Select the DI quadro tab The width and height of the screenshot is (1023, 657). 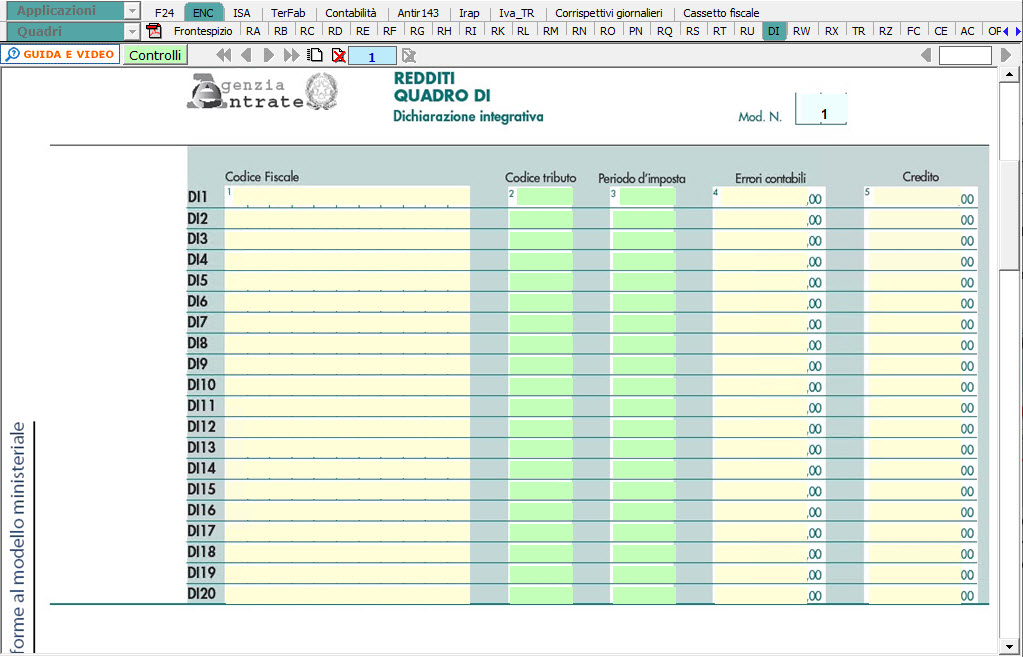(x=774, y=31)
